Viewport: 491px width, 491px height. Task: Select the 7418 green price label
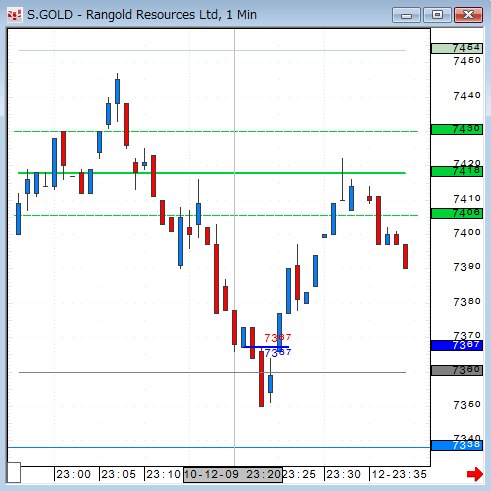pos(457,171)
